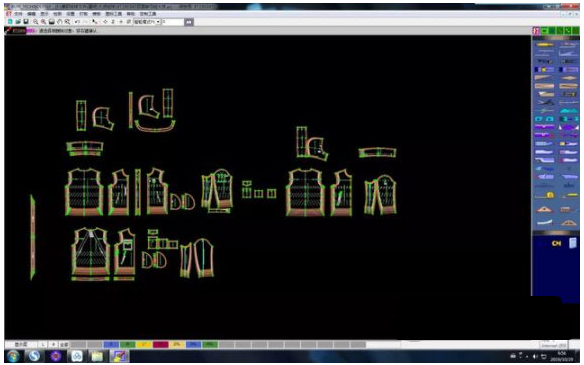
Task: Open the 编辑 (Edit) menu
Action: tap(31, 14)
